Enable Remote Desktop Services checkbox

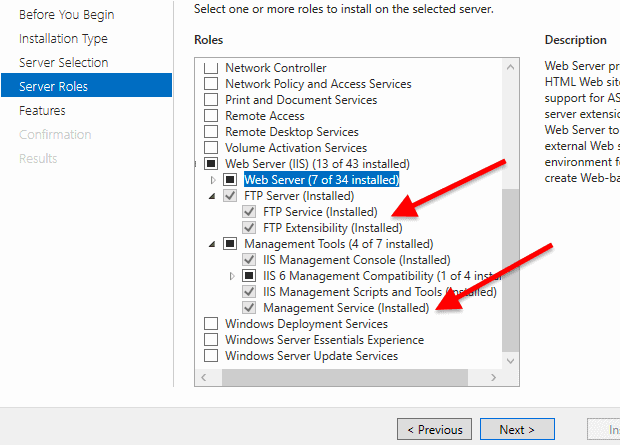211,132
